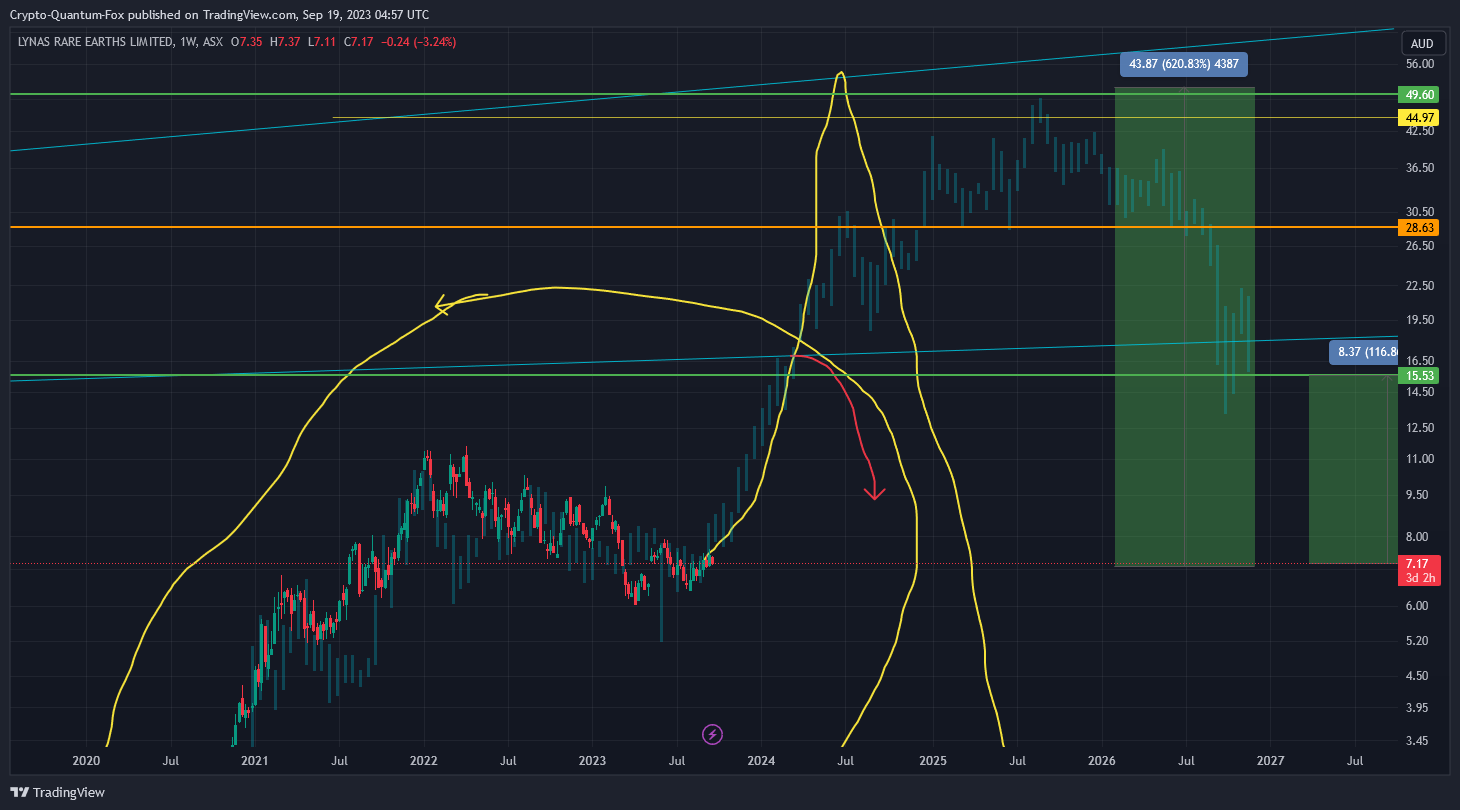Click the 56.00 price scale value
The width and height of the screenshot is (1460, 810).
point(1420,64)
